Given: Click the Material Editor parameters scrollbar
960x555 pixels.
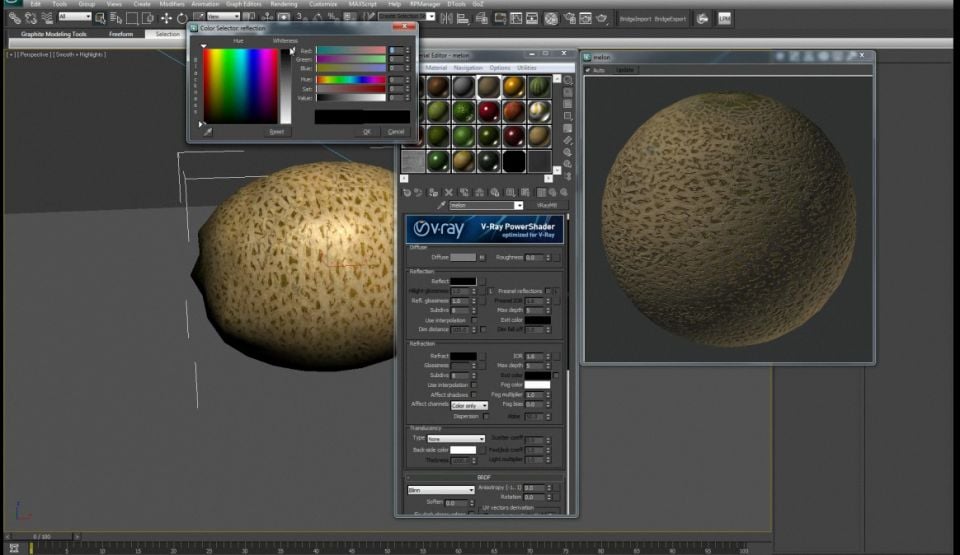Looking at the screenshot, I should [x=569, y=364].
